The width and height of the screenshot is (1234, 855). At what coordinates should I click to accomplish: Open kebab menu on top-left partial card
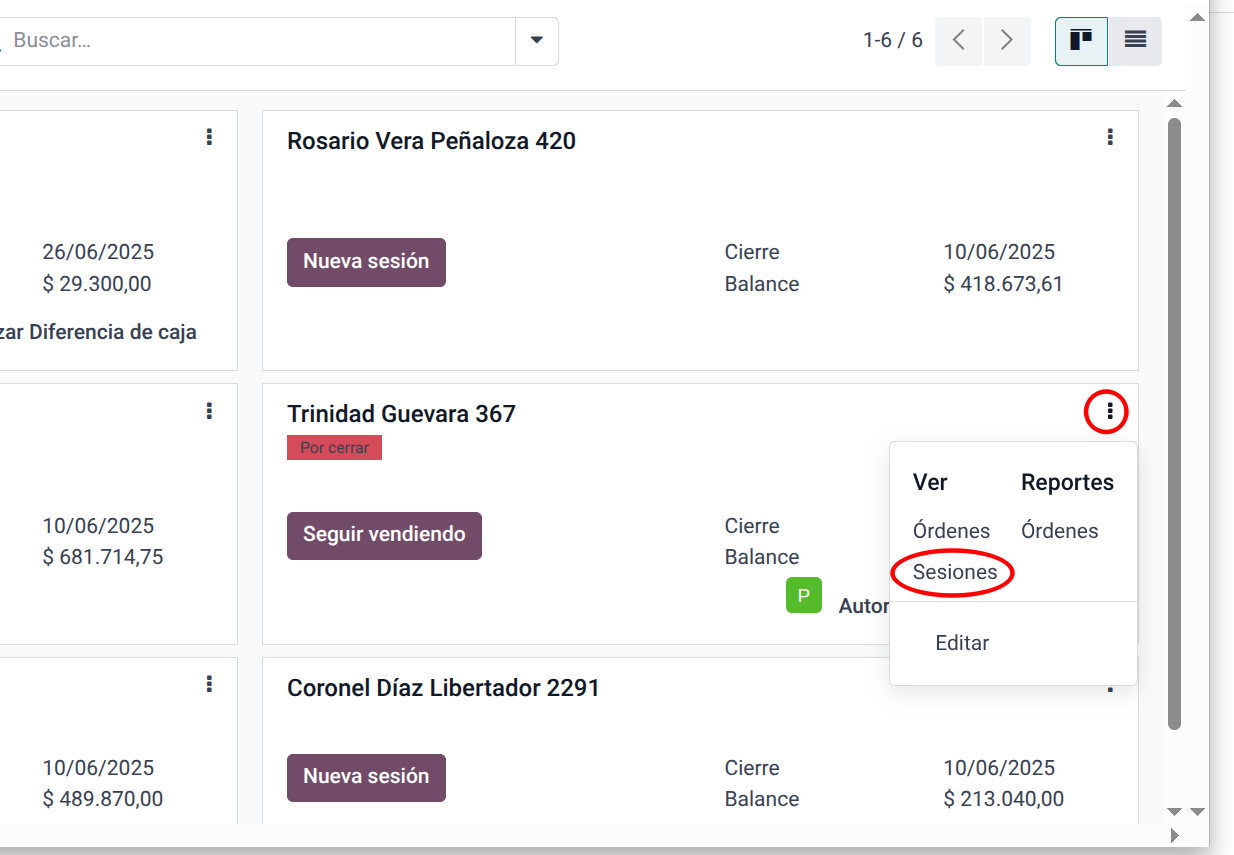(x=209, y=137)
